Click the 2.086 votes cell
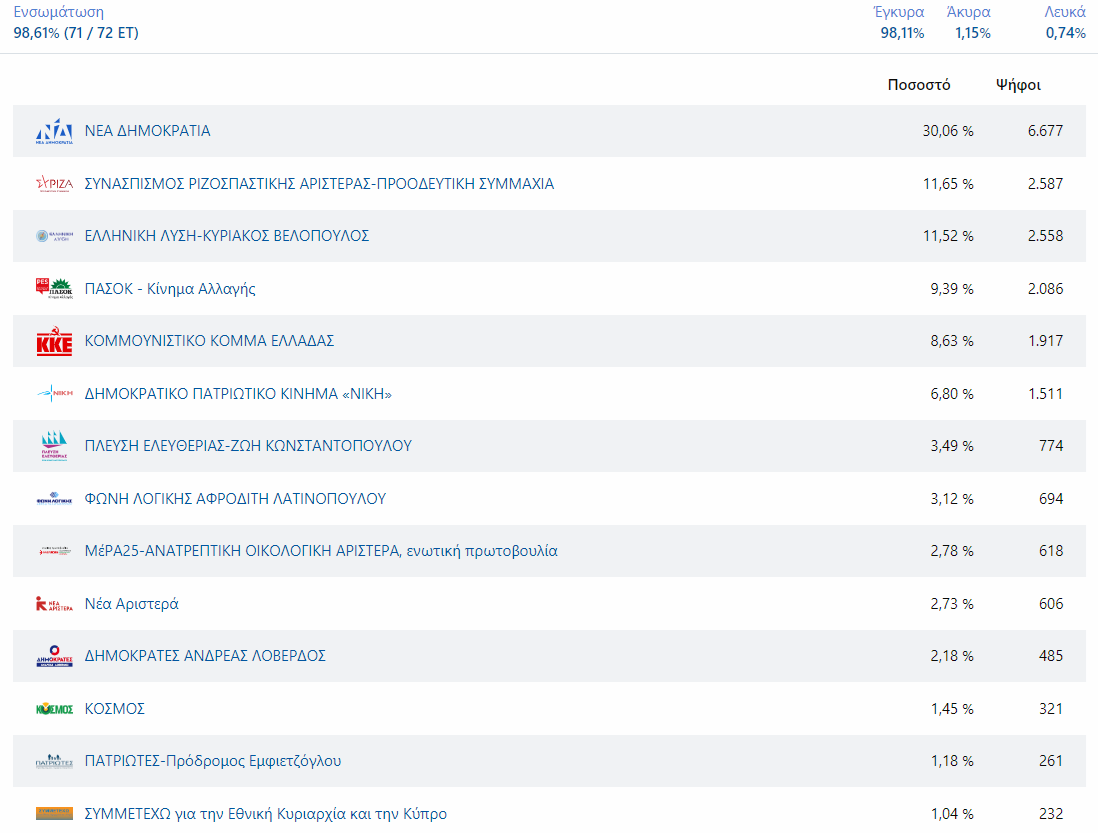 coord(1045,288)
